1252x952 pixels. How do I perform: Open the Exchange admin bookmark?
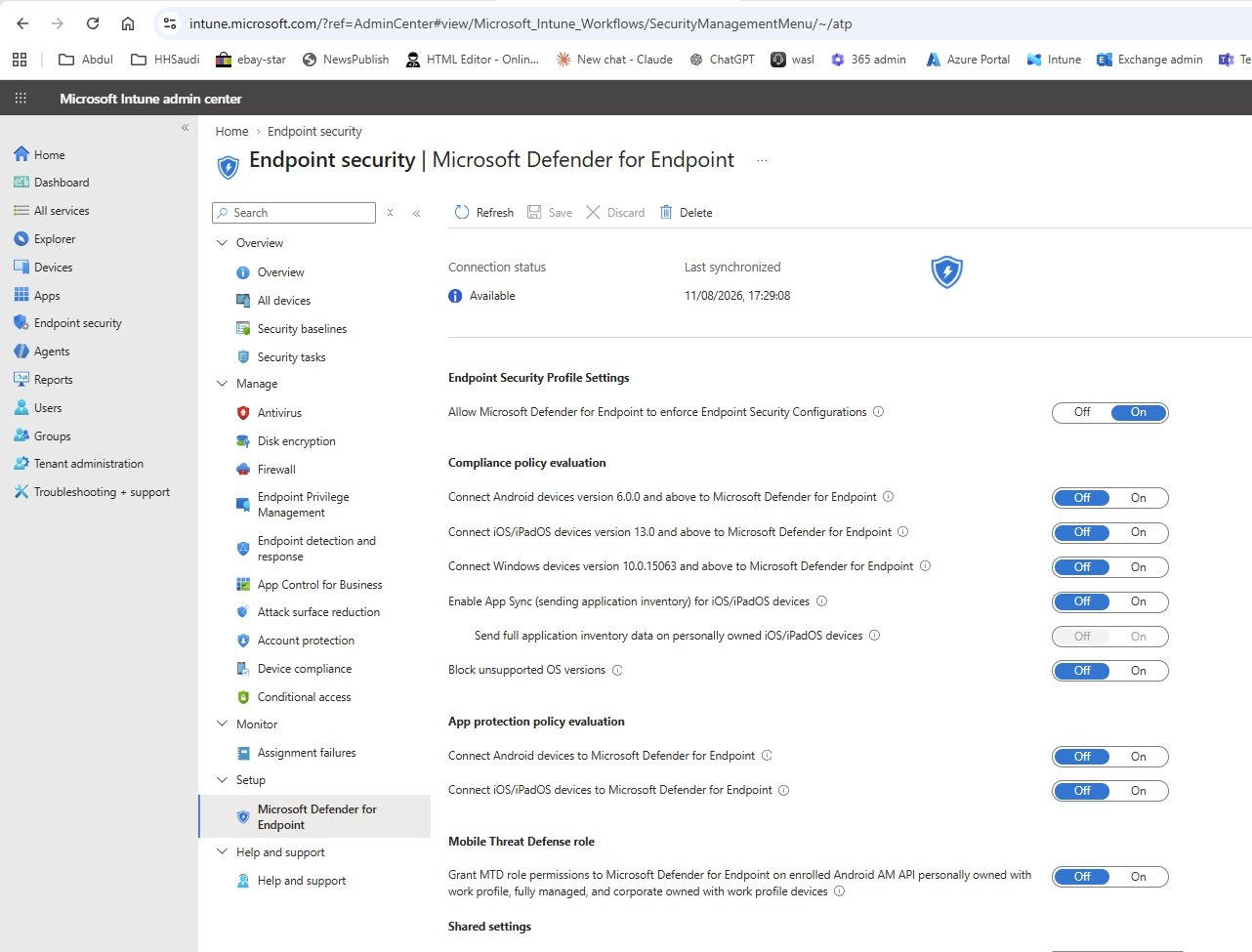[1149, 60]
